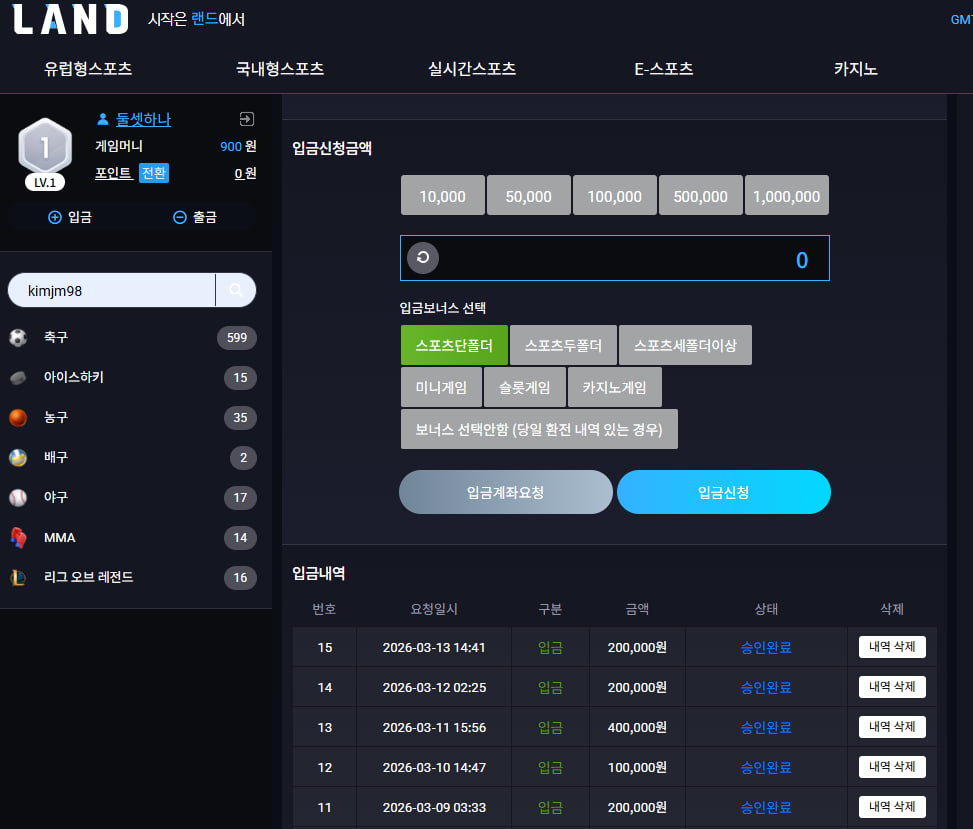Open the 유럽형스포츠 menu
Screen dimensions: 973x829
(x=88, y=69)
